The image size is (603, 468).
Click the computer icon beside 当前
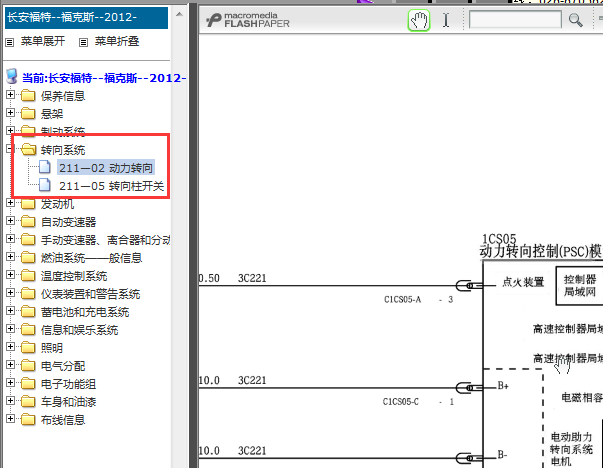(12, 77)
